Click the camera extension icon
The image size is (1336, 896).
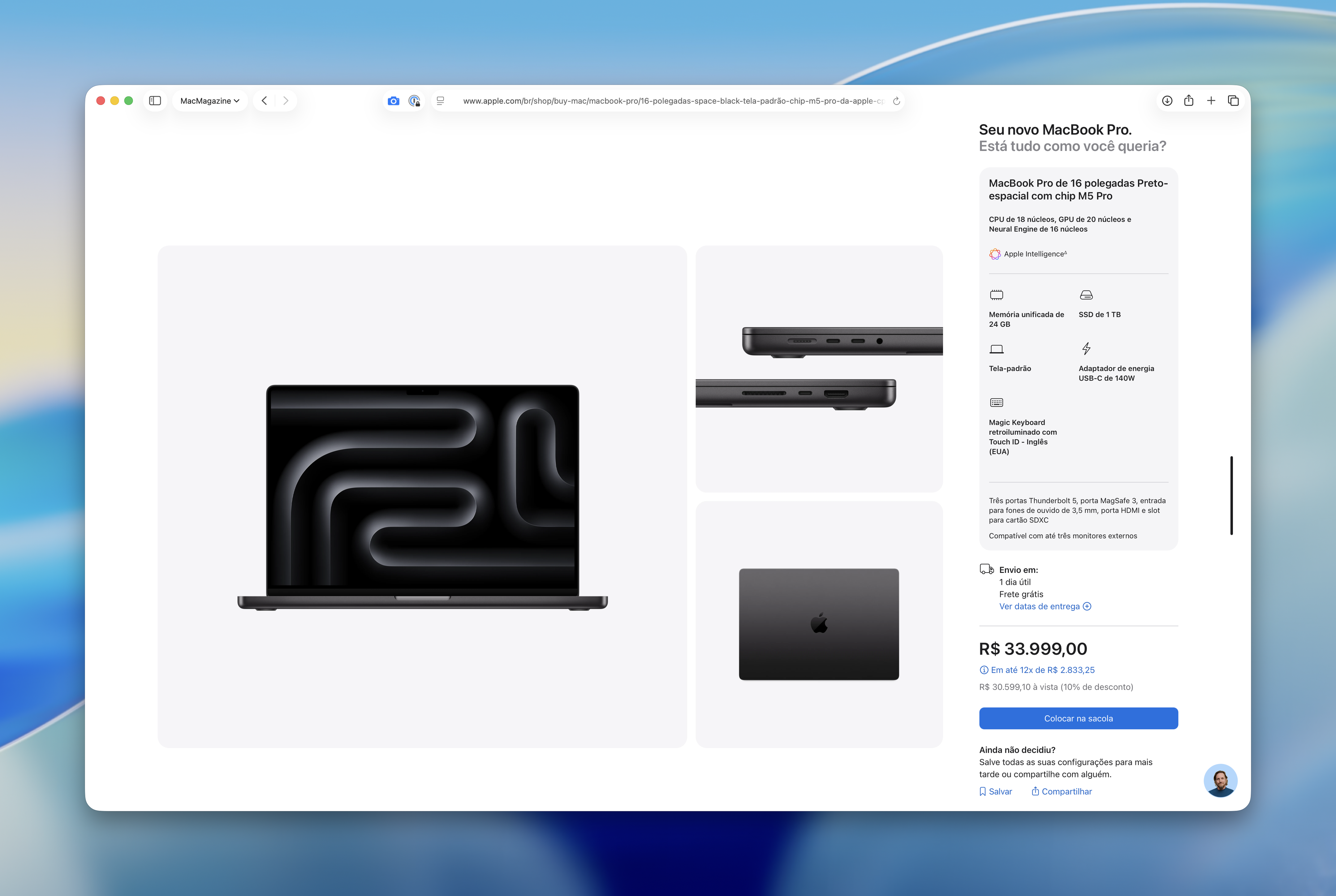393,100
